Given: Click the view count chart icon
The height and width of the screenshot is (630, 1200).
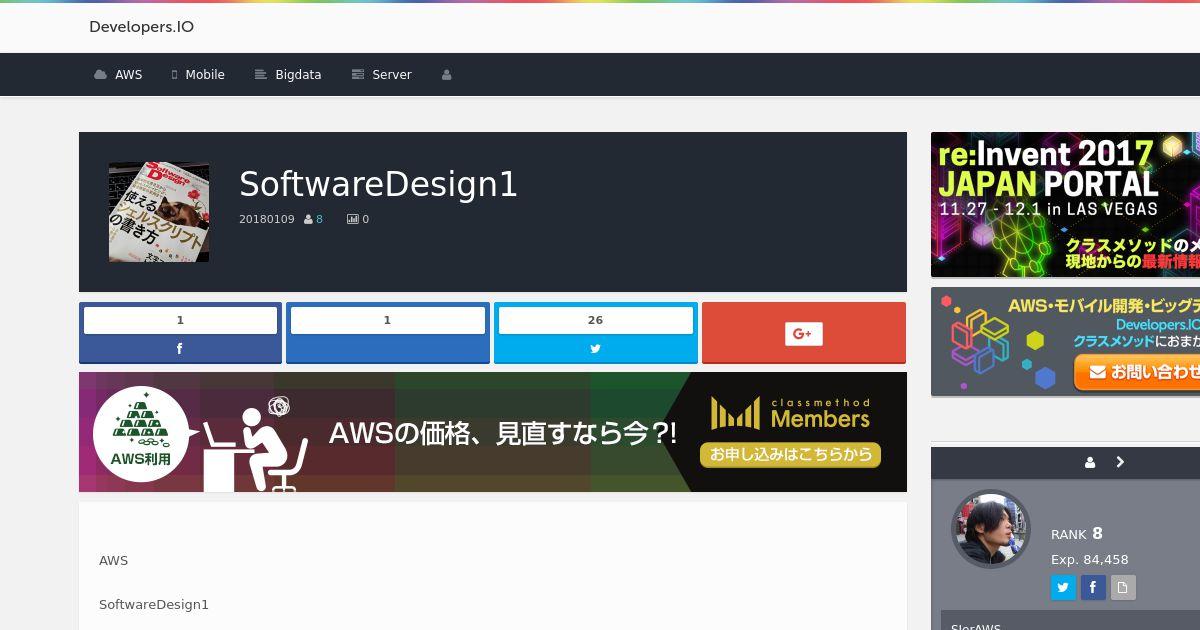Looking at the screenshot, I should 352,219.
